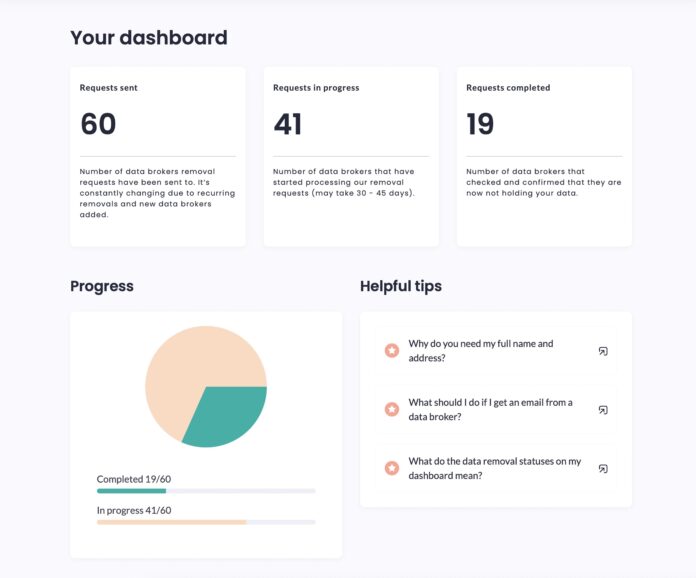Open 'What do the data removal statuses' tip
The width and height of the screenshot is (696, 578).
coord(495,468)
